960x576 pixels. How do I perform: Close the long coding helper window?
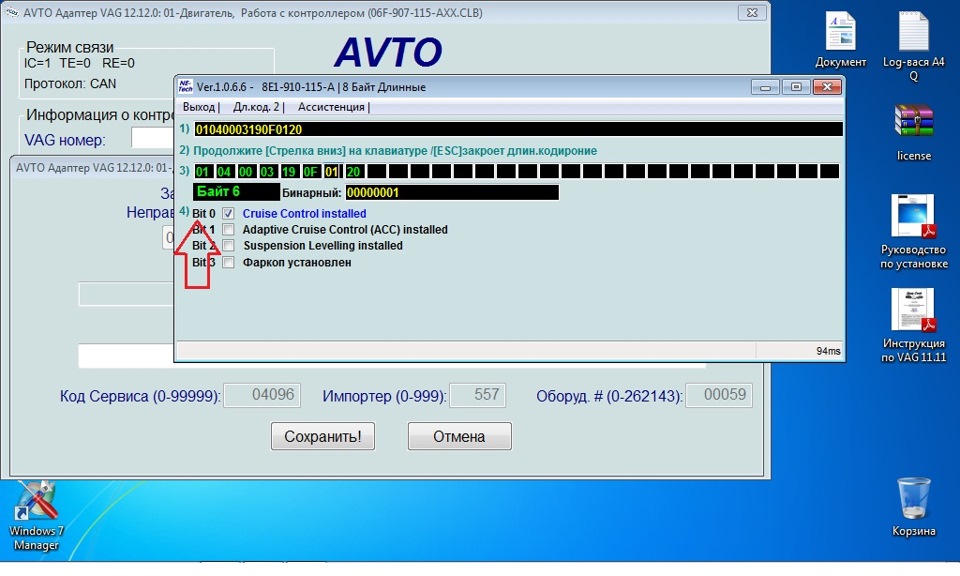(827, 87)
